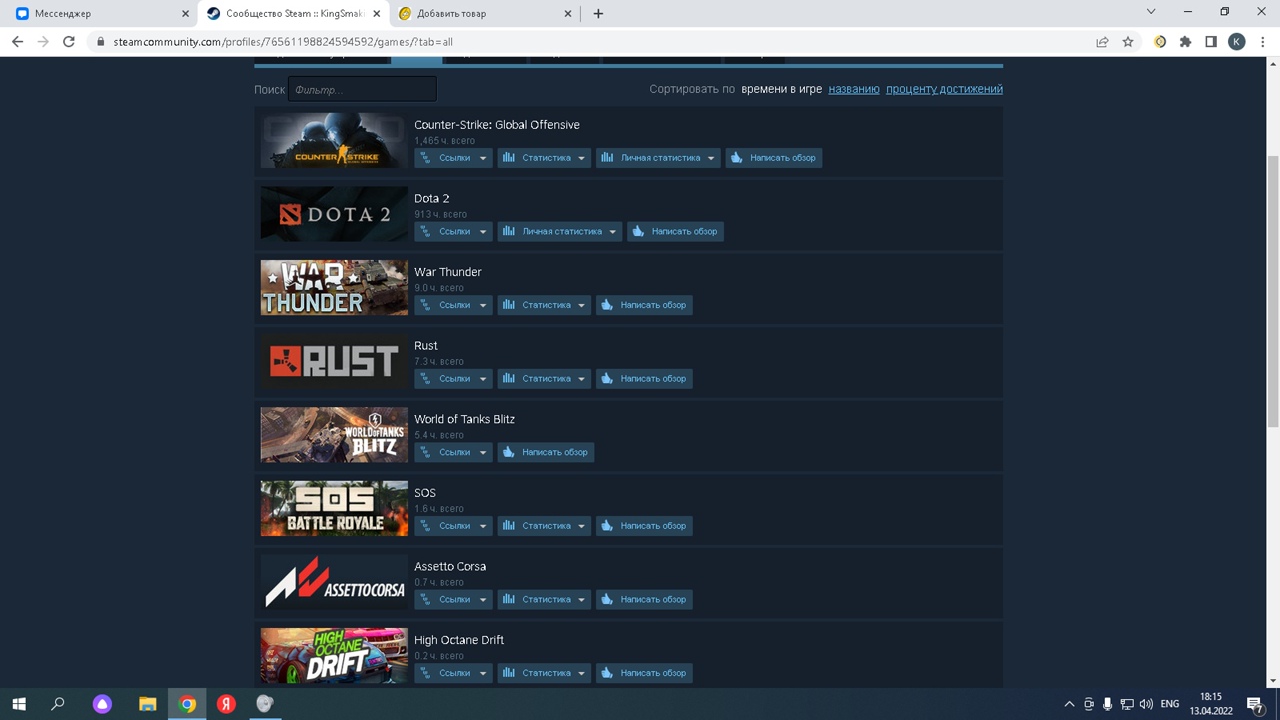Toggle browser side panel icon

[x=1211, y=42]
